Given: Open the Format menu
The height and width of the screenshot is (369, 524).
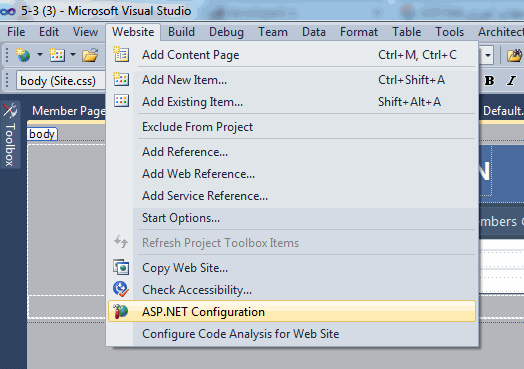Looking at the screenshot, I should point(359,32).
